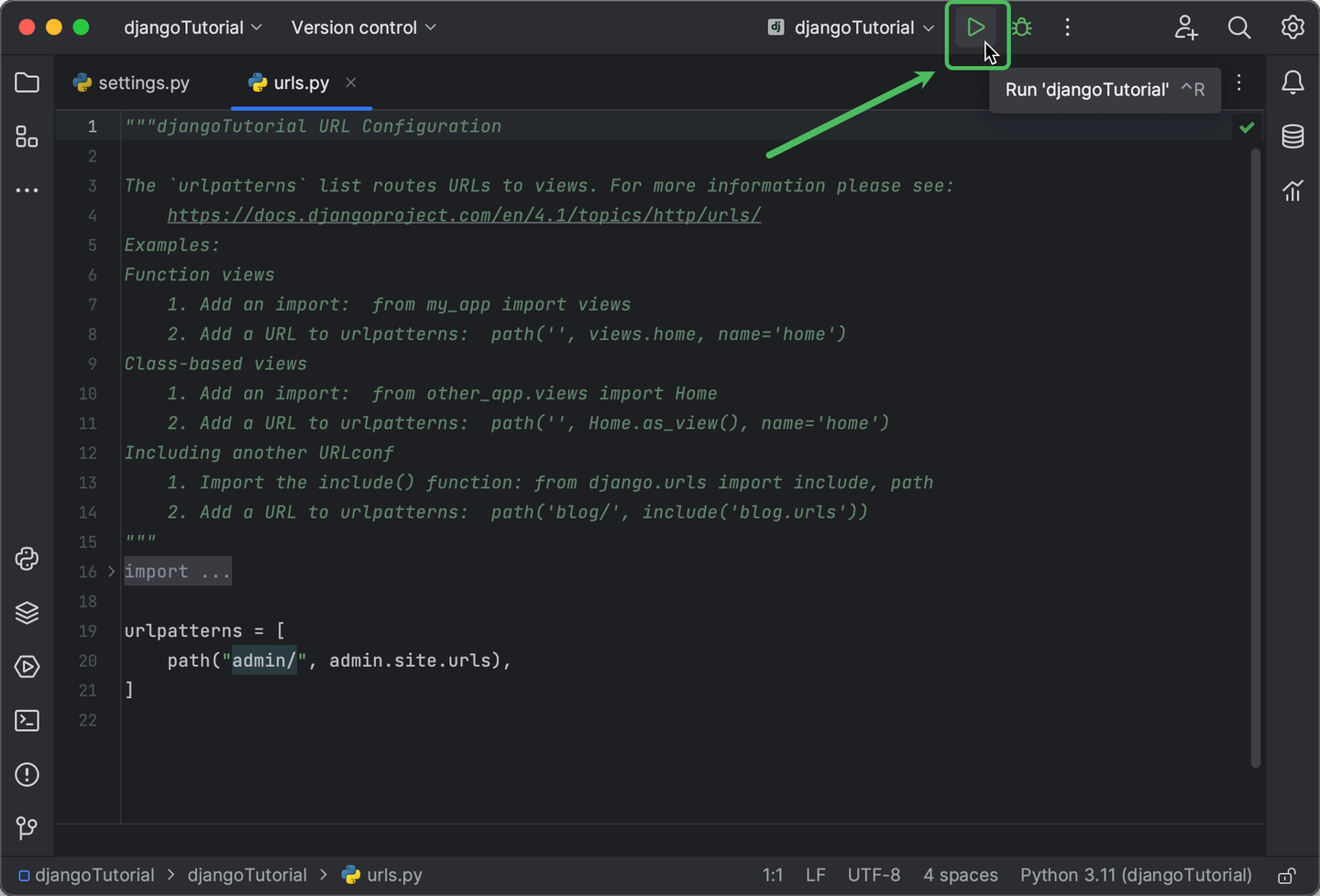Open the Services tool window
This screenshot has width=1320, height=896.
pyautogui.click(x=27, y=667)
